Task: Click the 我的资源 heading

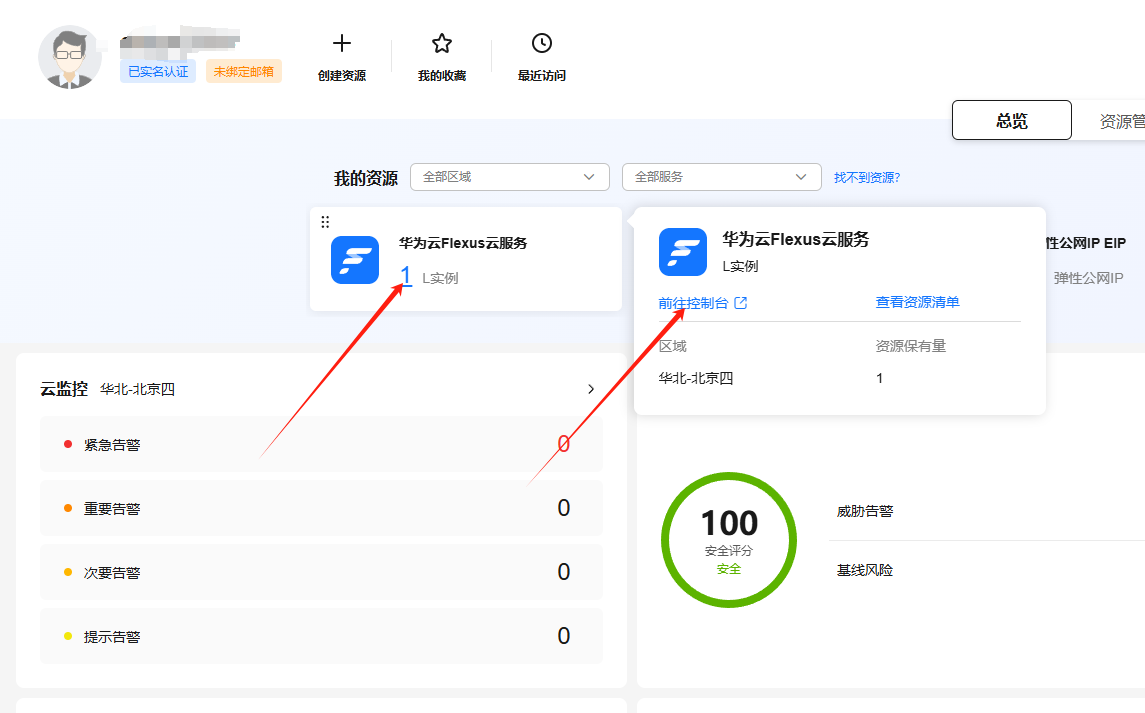Action: (366, 178)
